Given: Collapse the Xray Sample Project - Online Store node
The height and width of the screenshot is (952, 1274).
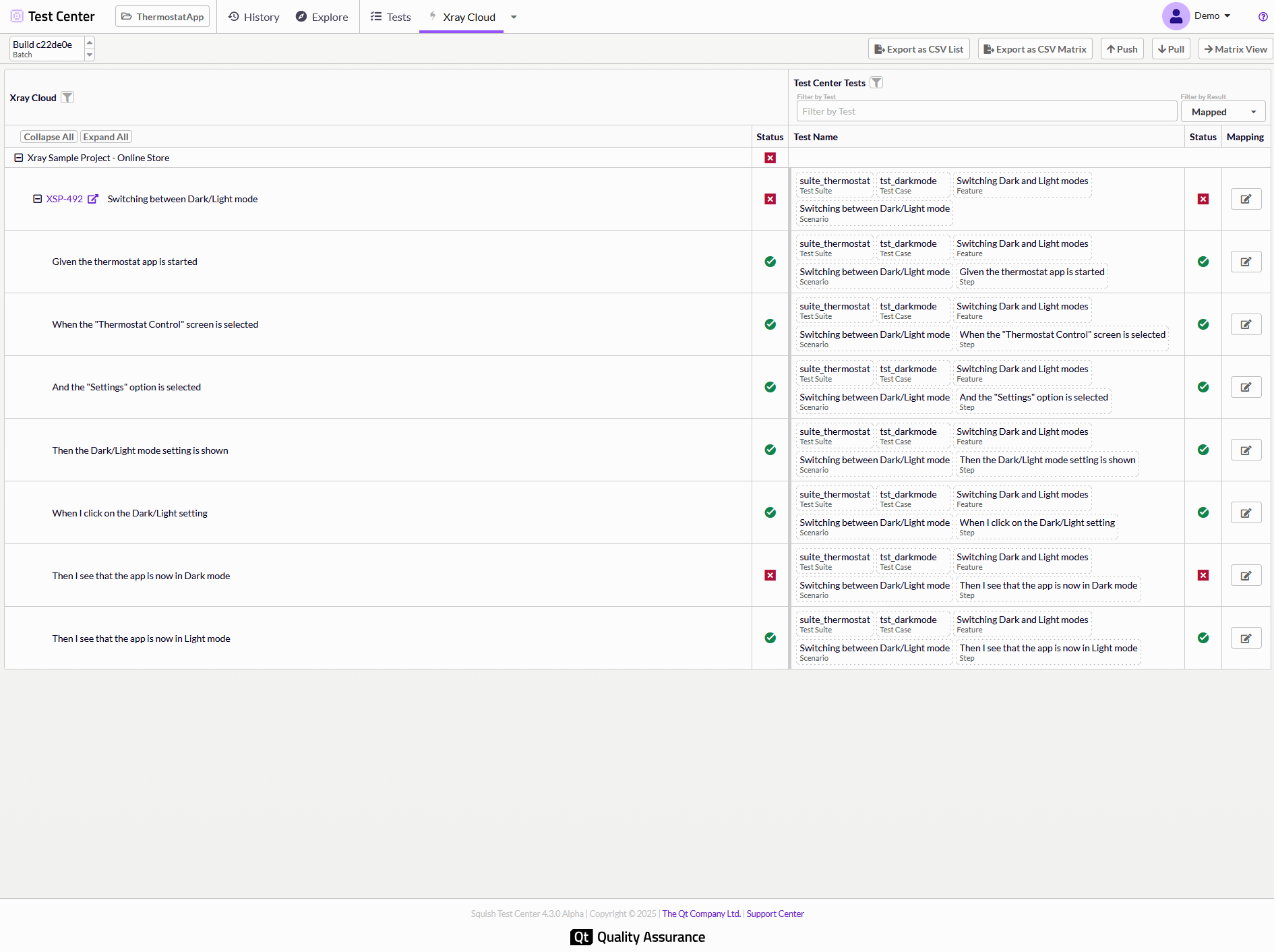Looking at the screenshot, I should (18, 157).
